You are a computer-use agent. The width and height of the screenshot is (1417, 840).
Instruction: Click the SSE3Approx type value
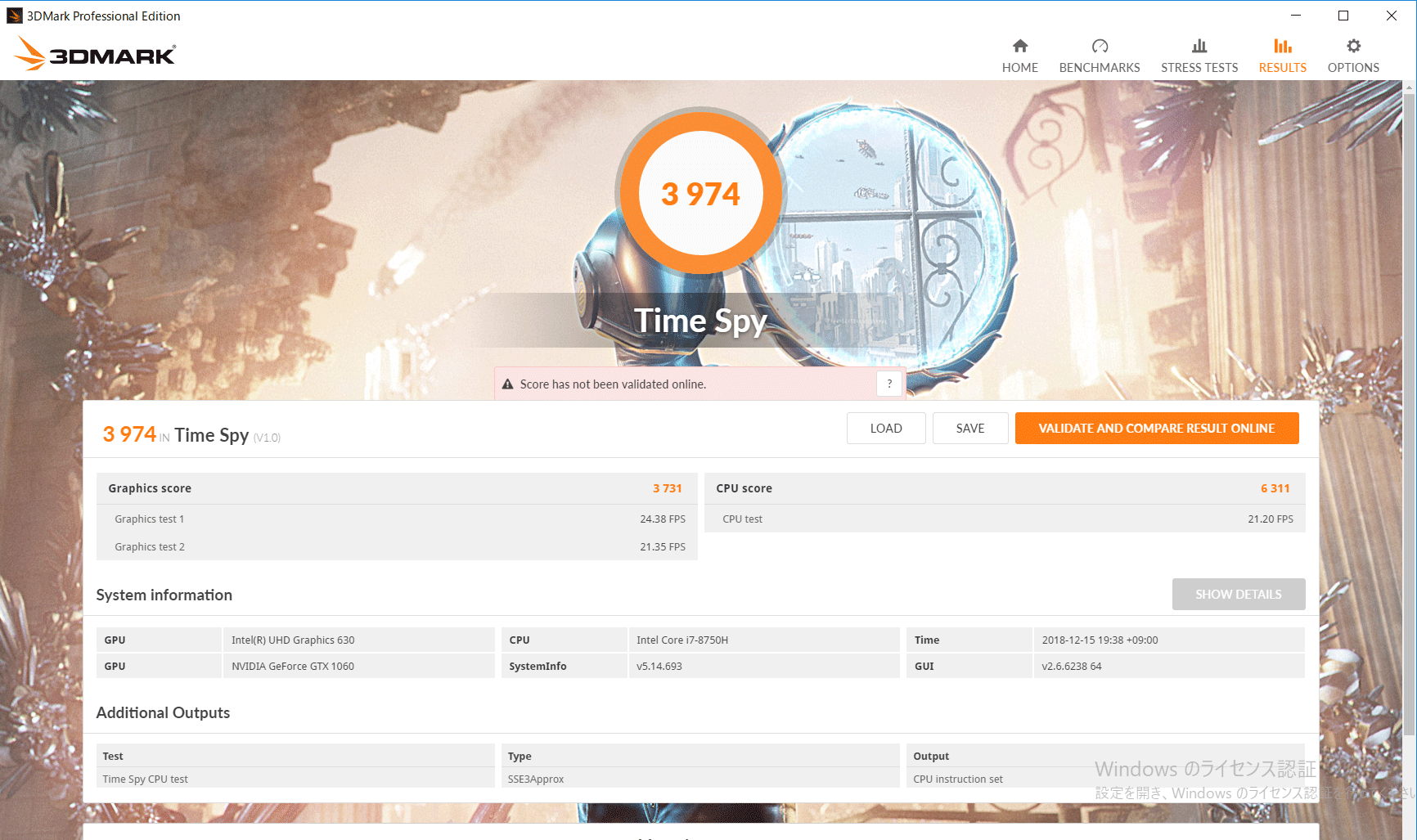coord(536,779)
